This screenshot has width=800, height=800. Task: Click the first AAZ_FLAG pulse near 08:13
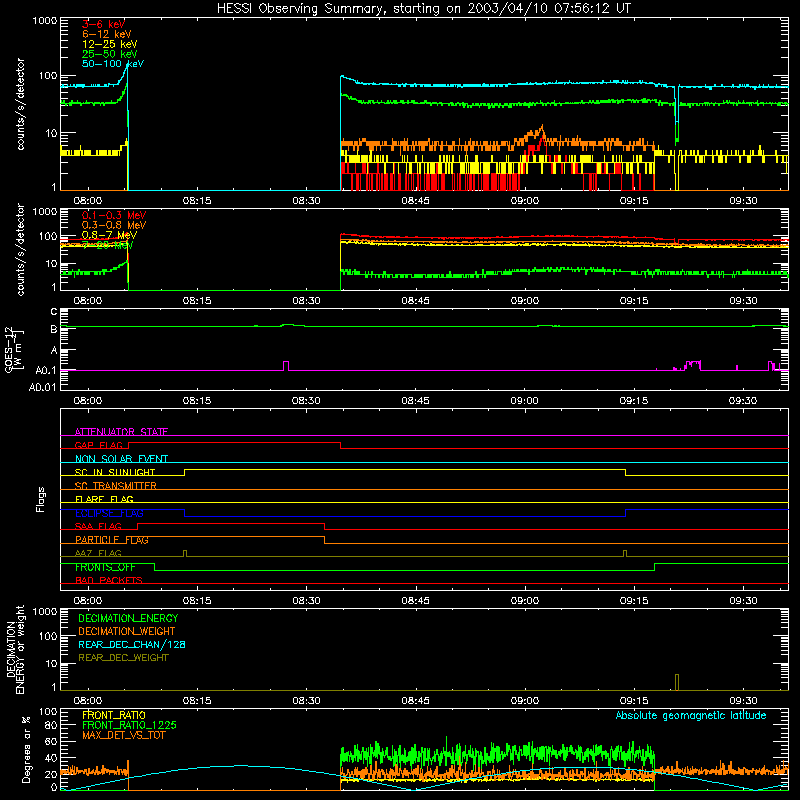(x=185, y=554)
